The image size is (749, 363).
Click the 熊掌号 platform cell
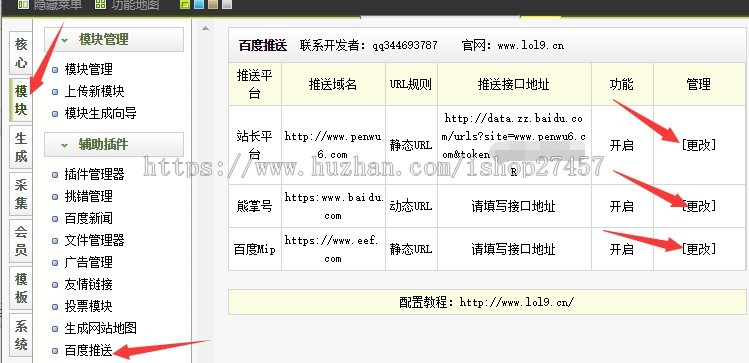pyautogui.click(x=255, y=206)
